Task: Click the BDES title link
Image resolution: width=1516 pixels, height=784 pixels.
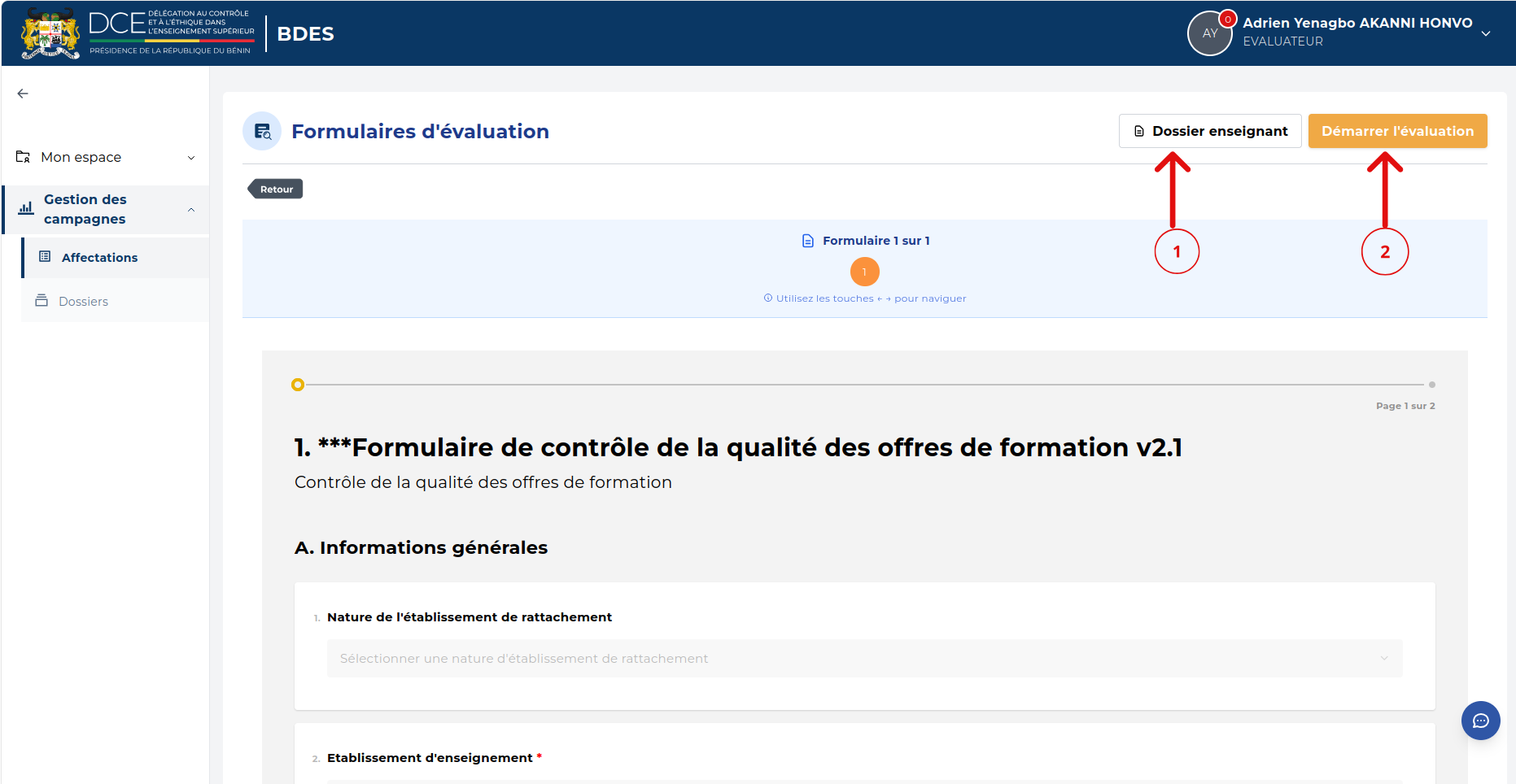Action: [305, 33]
